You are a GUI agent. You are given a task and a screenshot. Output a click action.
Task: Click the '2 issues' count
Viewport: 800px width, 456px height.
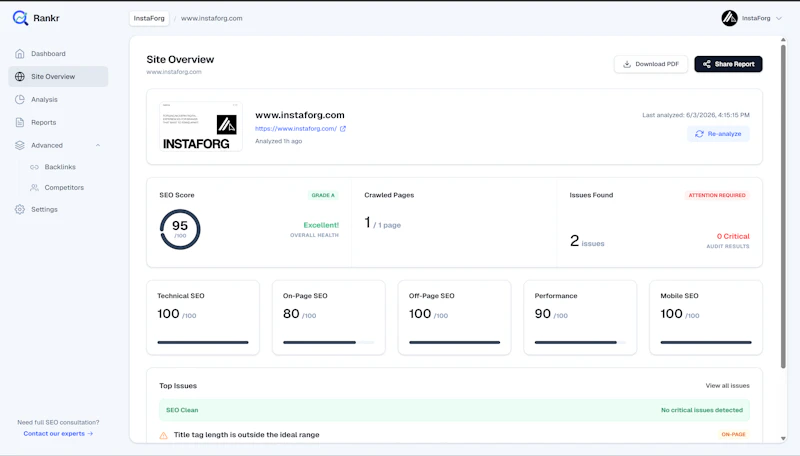pyautogui.click(x=587, y=241)
